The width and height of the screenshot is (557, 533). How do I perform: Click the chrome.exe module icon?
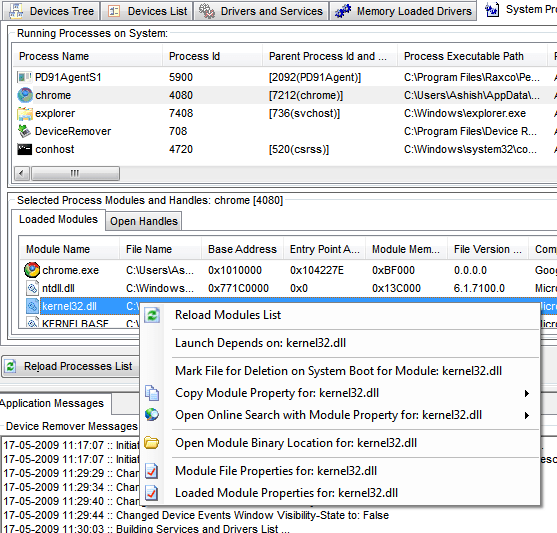(x=32, y=270)
